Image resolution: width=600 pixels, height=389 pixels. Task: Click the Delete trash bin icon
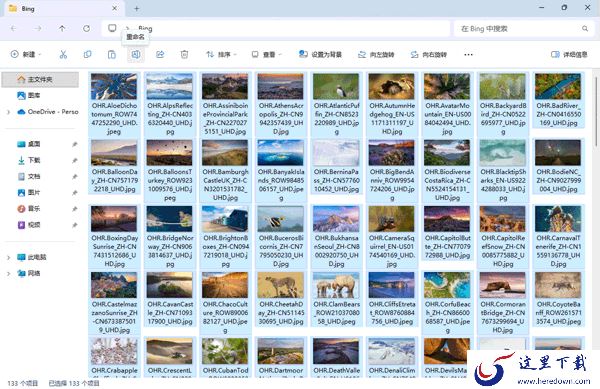184,54
